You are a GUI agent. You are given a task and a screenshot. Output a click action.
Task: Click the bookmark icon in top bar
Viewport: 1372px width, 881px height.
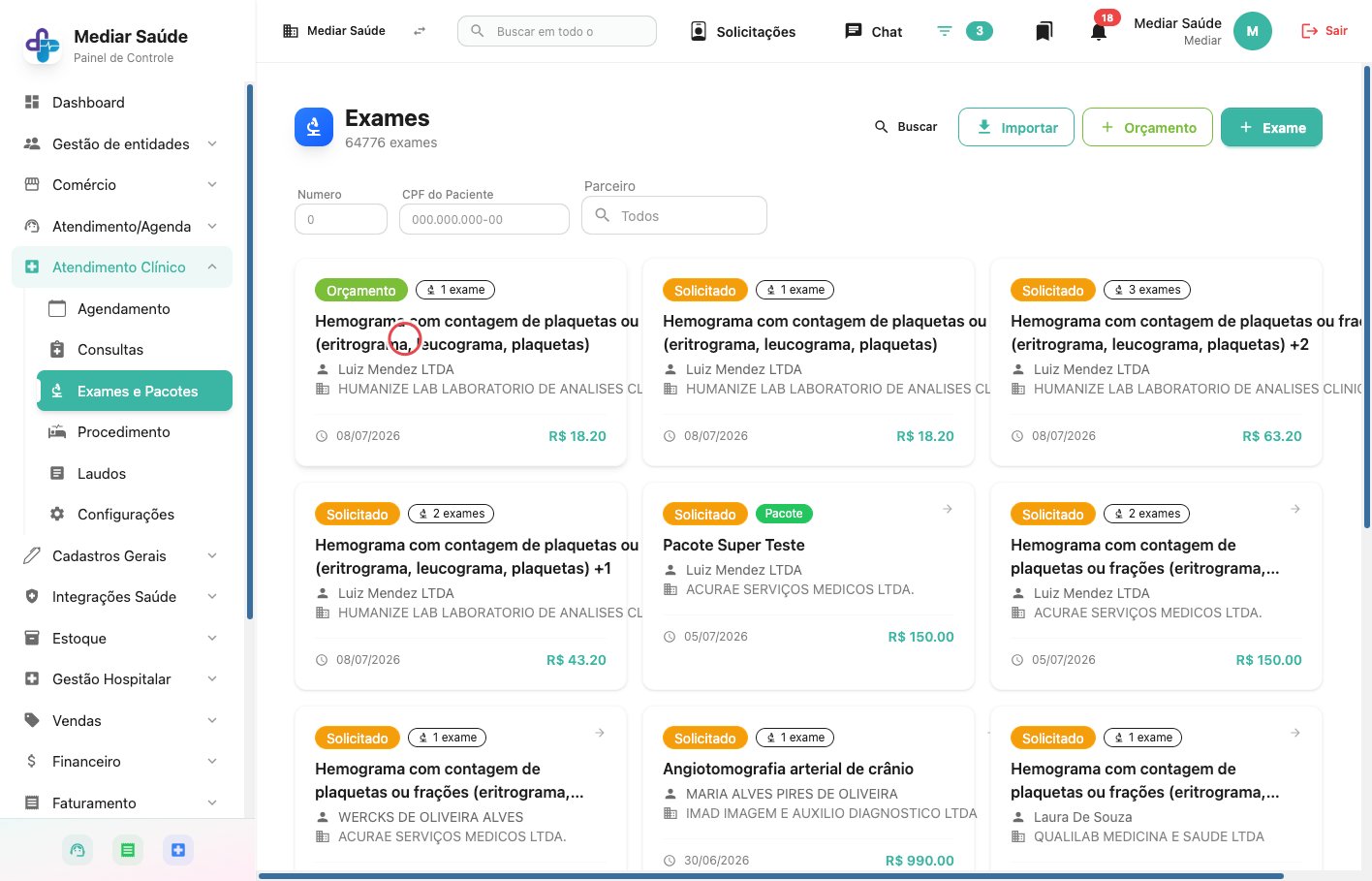pos(1044,31)
